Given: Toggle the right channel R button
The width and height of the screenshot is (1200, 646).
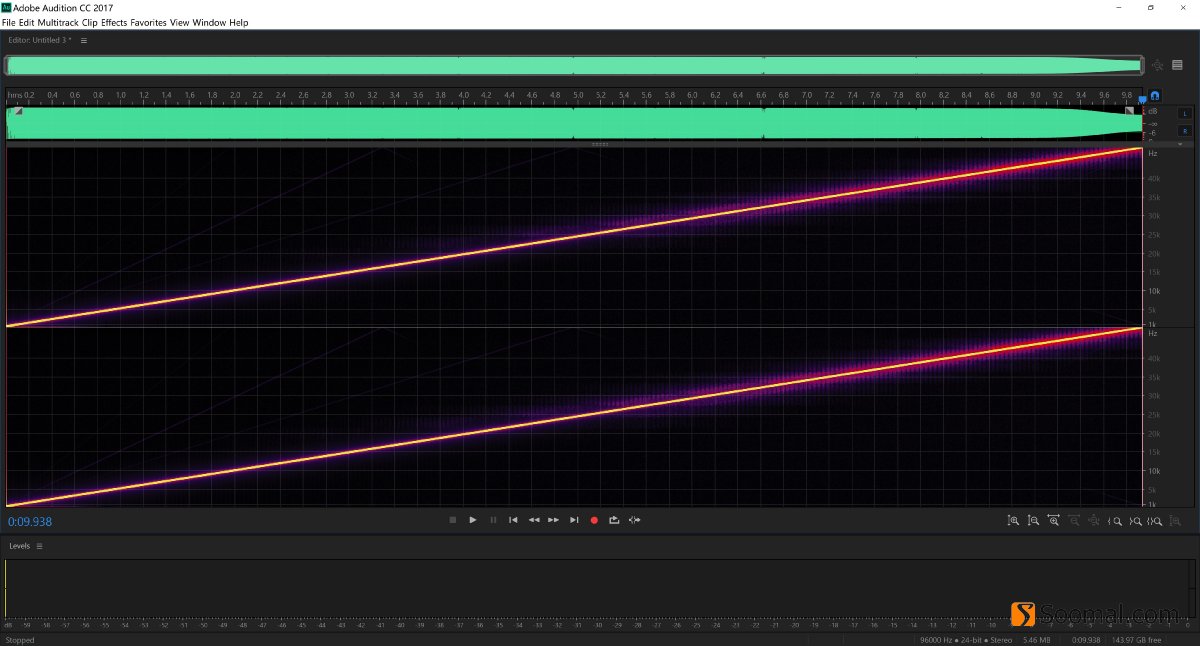Looking at the screenshot, I should (1185, 131).
